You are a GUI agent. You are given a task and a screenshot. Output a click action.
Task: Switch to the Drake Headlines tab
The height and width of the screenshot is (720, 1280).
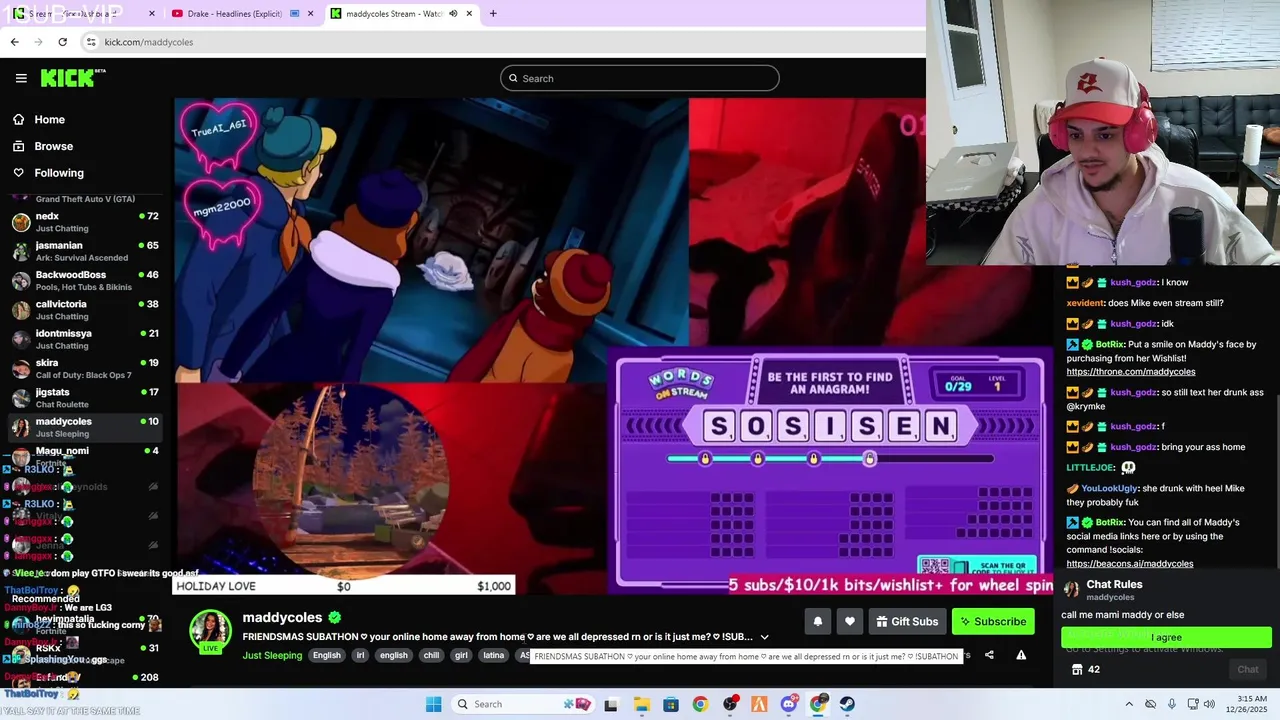point(241,14)
